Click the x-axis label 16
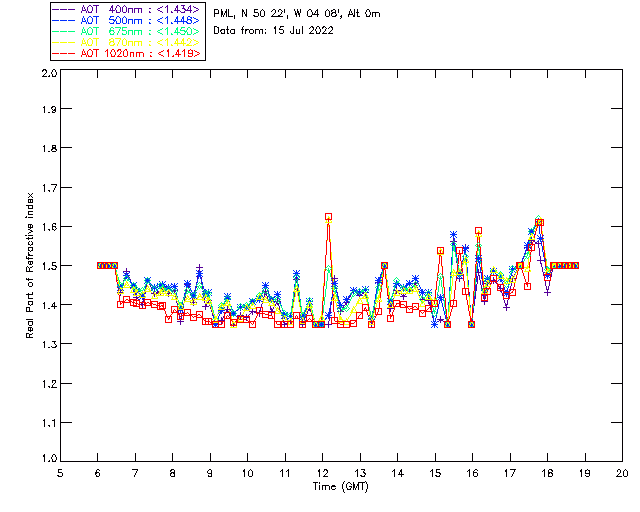640x512 pixels. tap(472, 473)
